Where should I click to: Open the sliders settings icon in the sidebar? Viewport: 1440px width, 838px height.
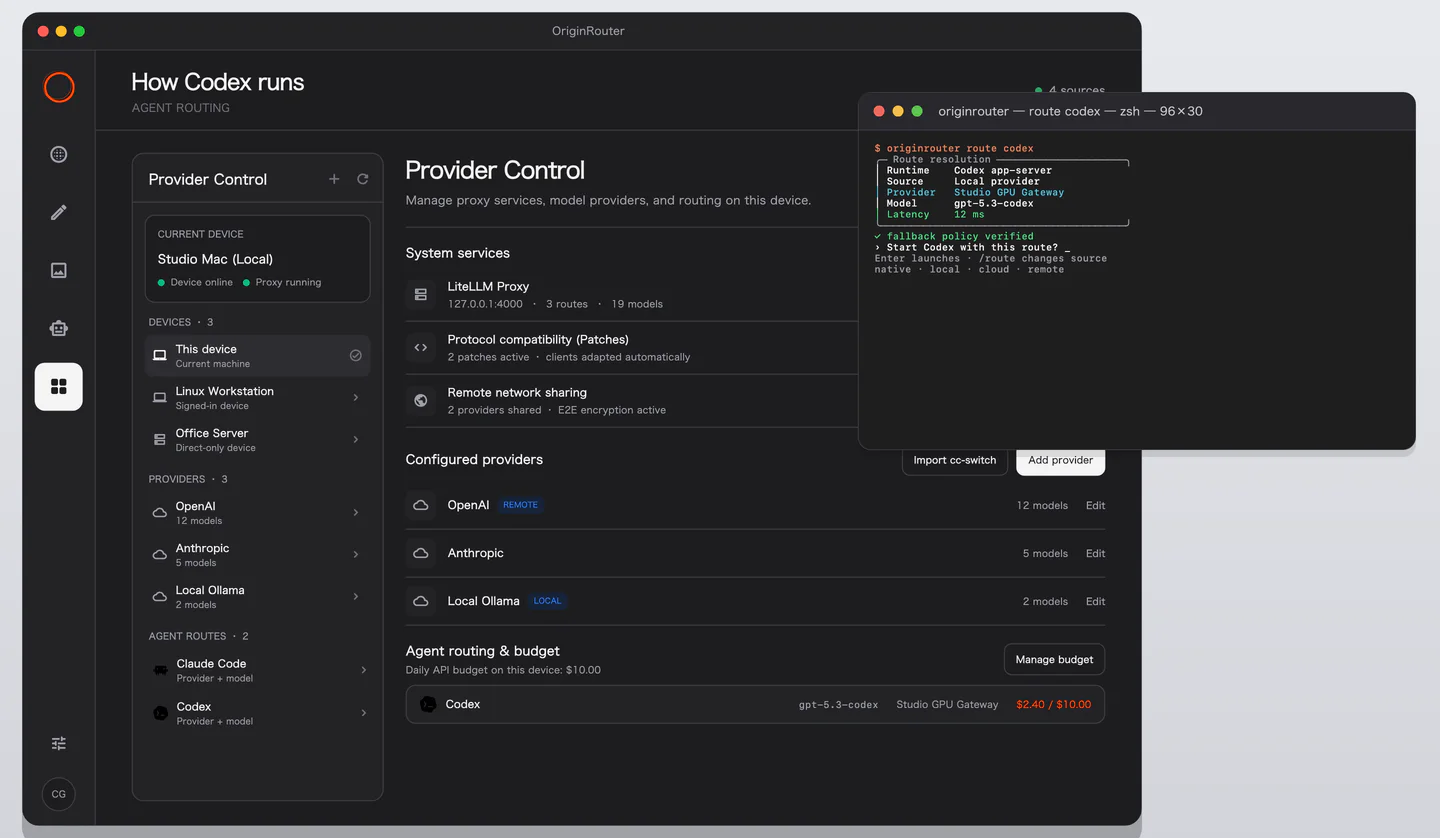[x=59, y=743]
